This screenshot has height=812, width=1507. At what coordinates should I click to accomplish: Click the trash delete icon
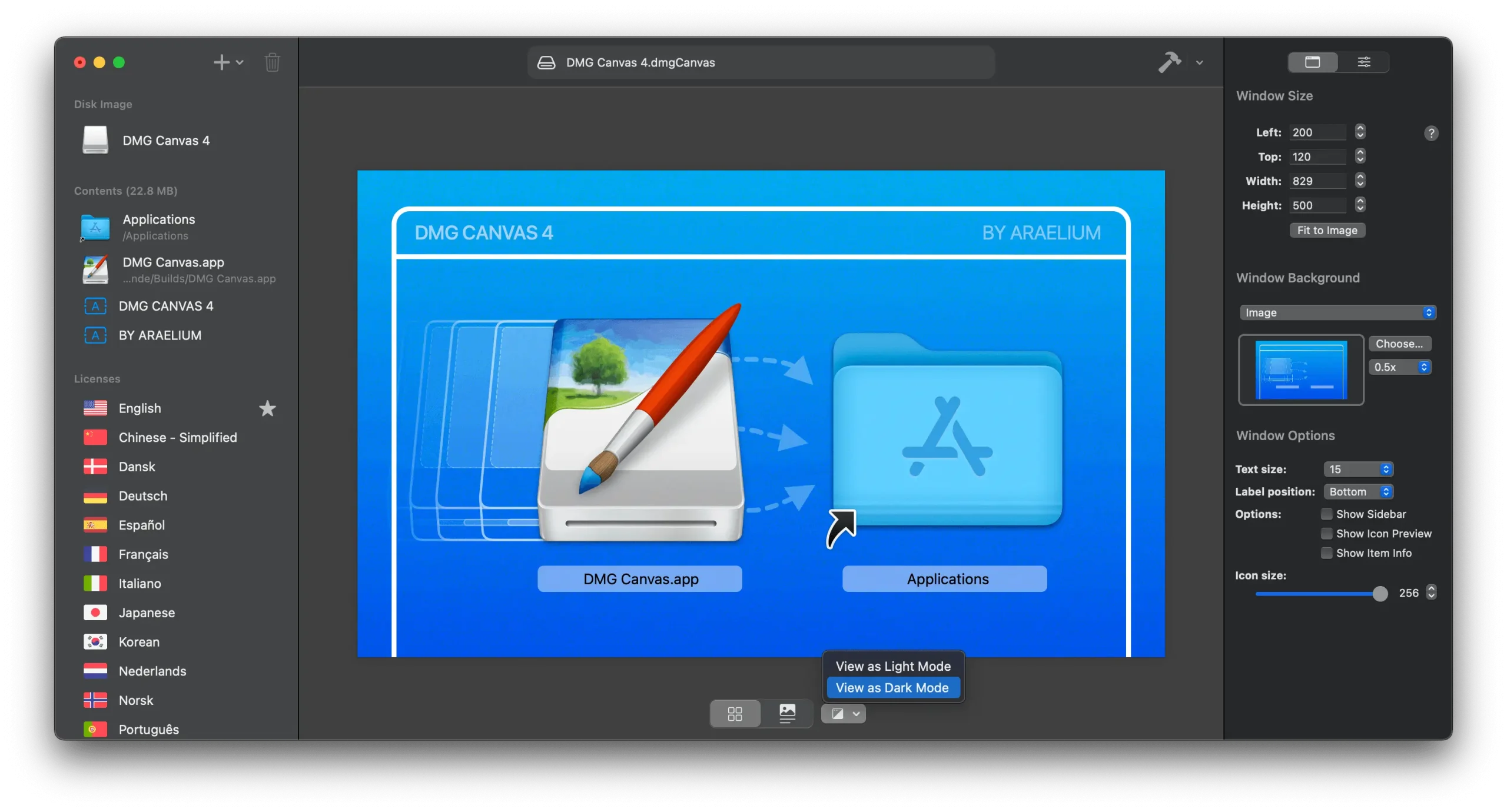click(272, 62)
